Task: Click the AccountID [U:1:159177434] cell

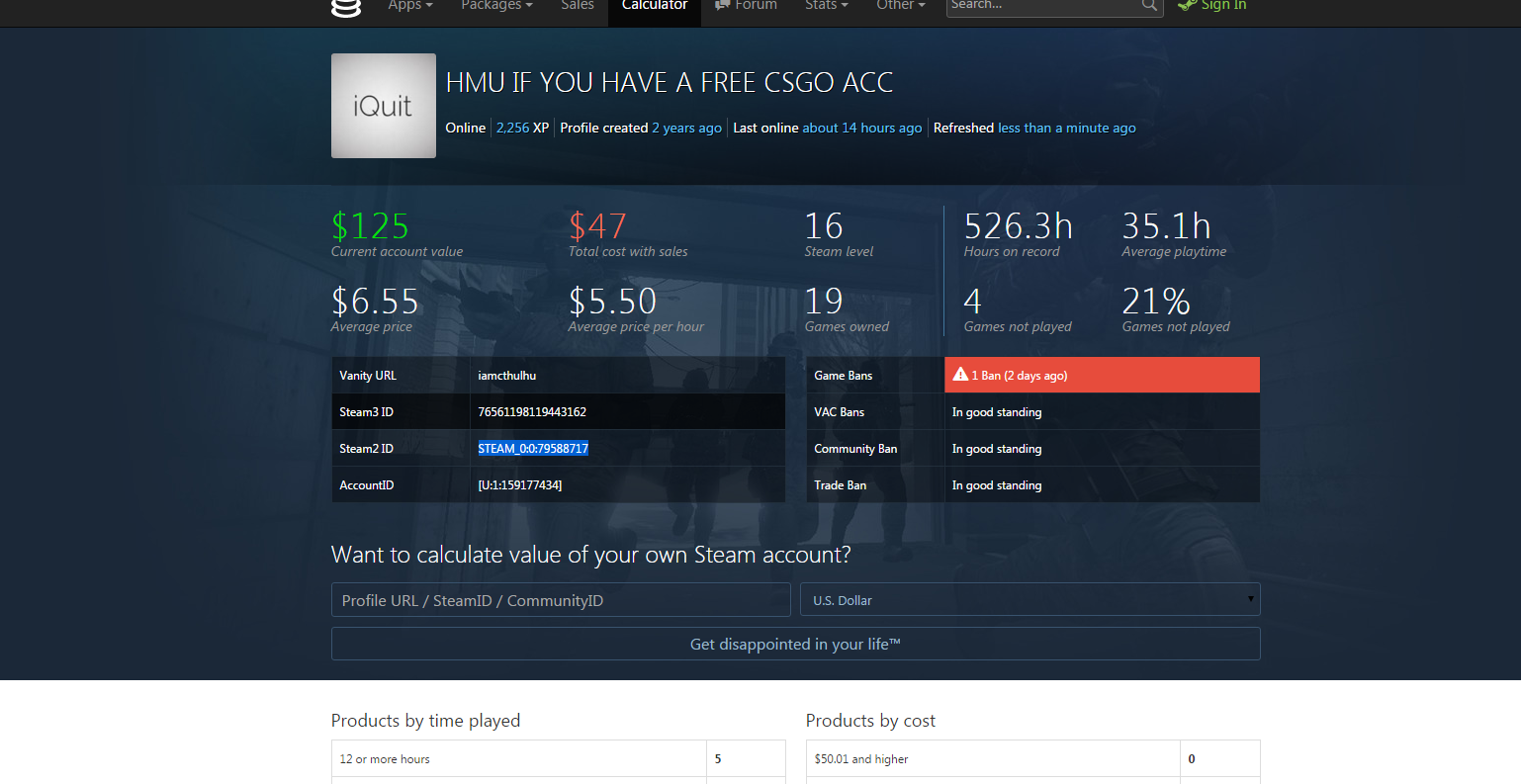Action: pyautogui.click(x=627, y=485)
